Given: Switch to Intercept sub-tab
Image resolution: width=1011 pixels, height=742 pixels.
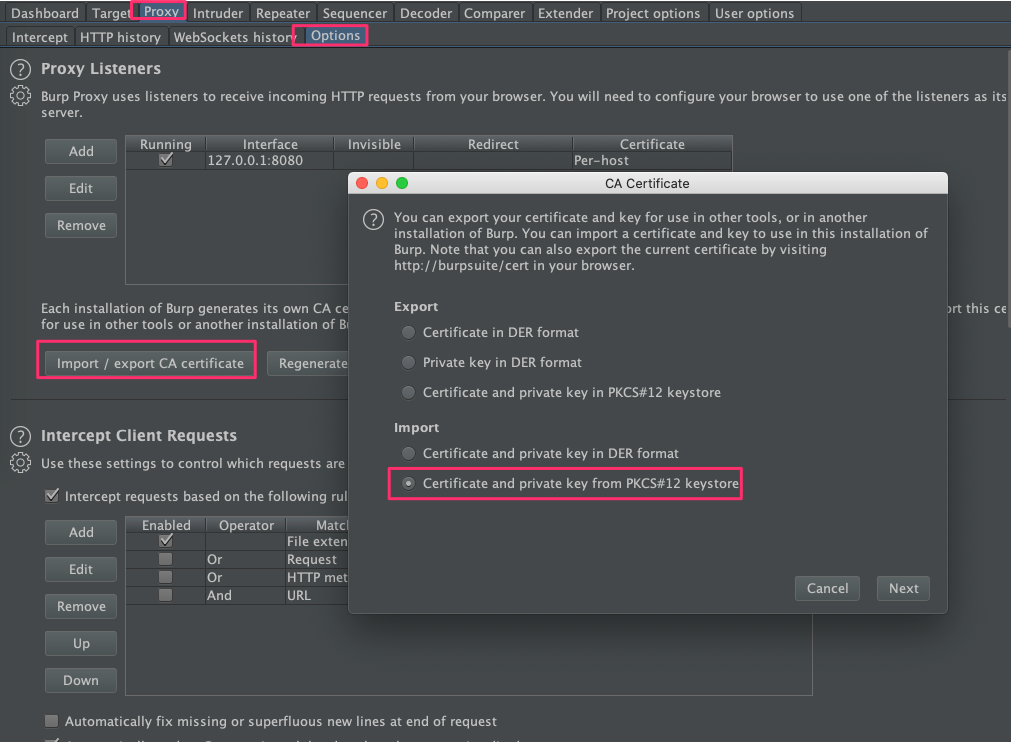Looking at the screenshot, I should tap(39, 37).
